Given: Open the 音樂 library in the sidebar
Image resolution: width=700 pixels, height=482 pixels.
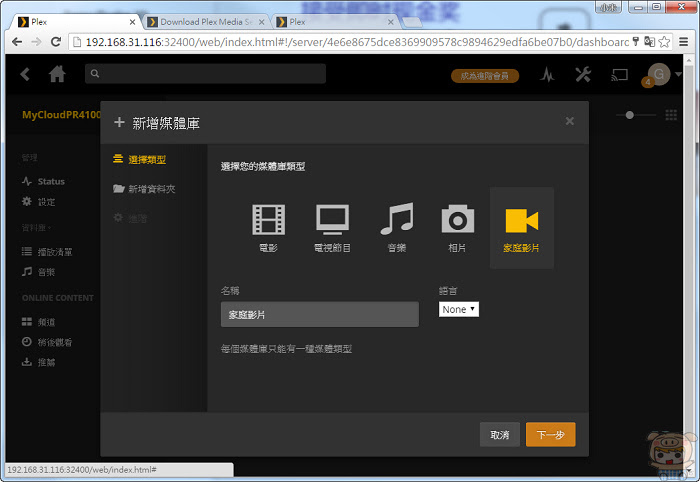Looking at the screenshot, I should (38, 272).
